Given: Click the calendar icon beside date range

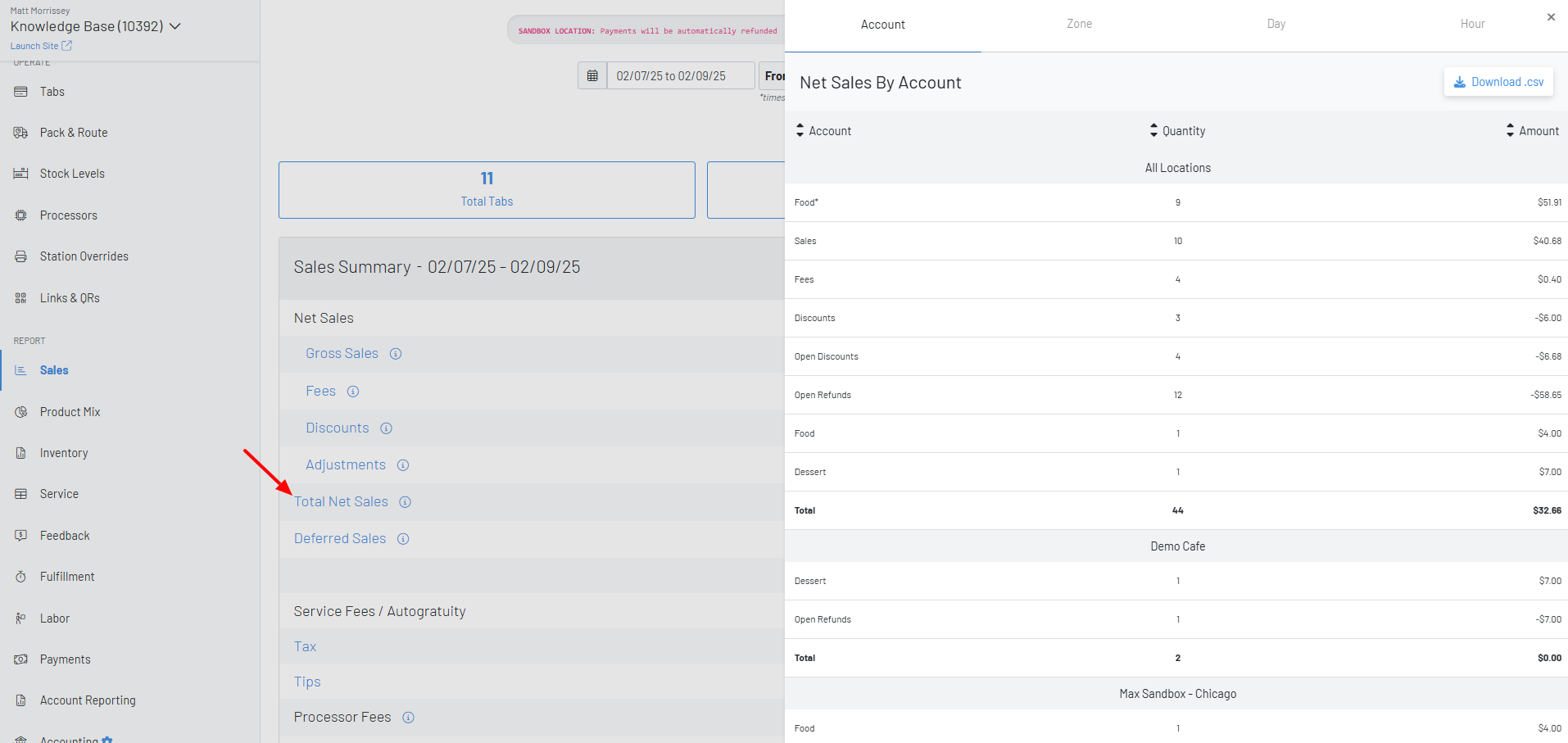Looking at the screenshot, I should click(x=592, y=76).
